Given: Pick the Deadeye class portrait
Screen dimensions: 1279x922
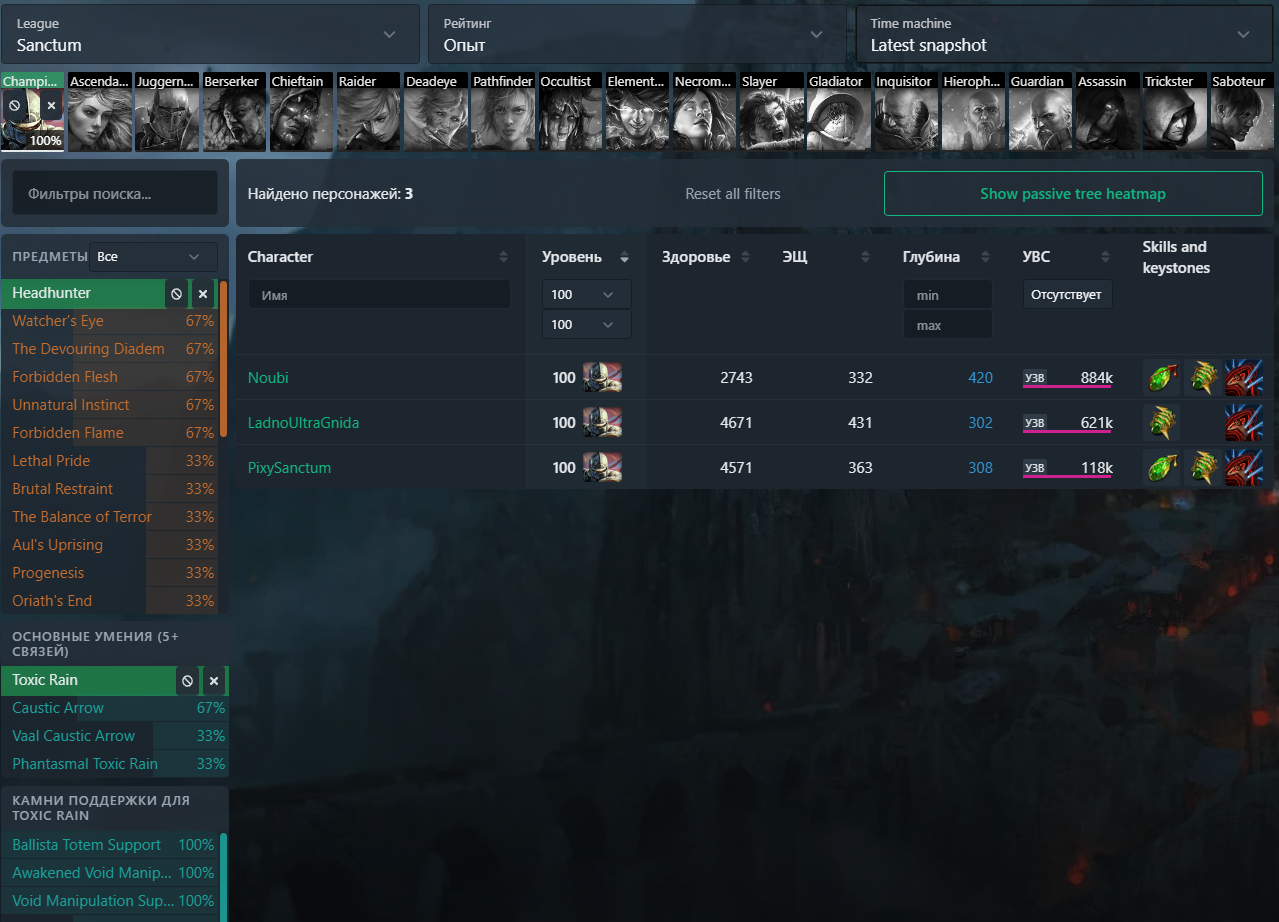Looking at the screenshot, I should [x=436, y=112].
